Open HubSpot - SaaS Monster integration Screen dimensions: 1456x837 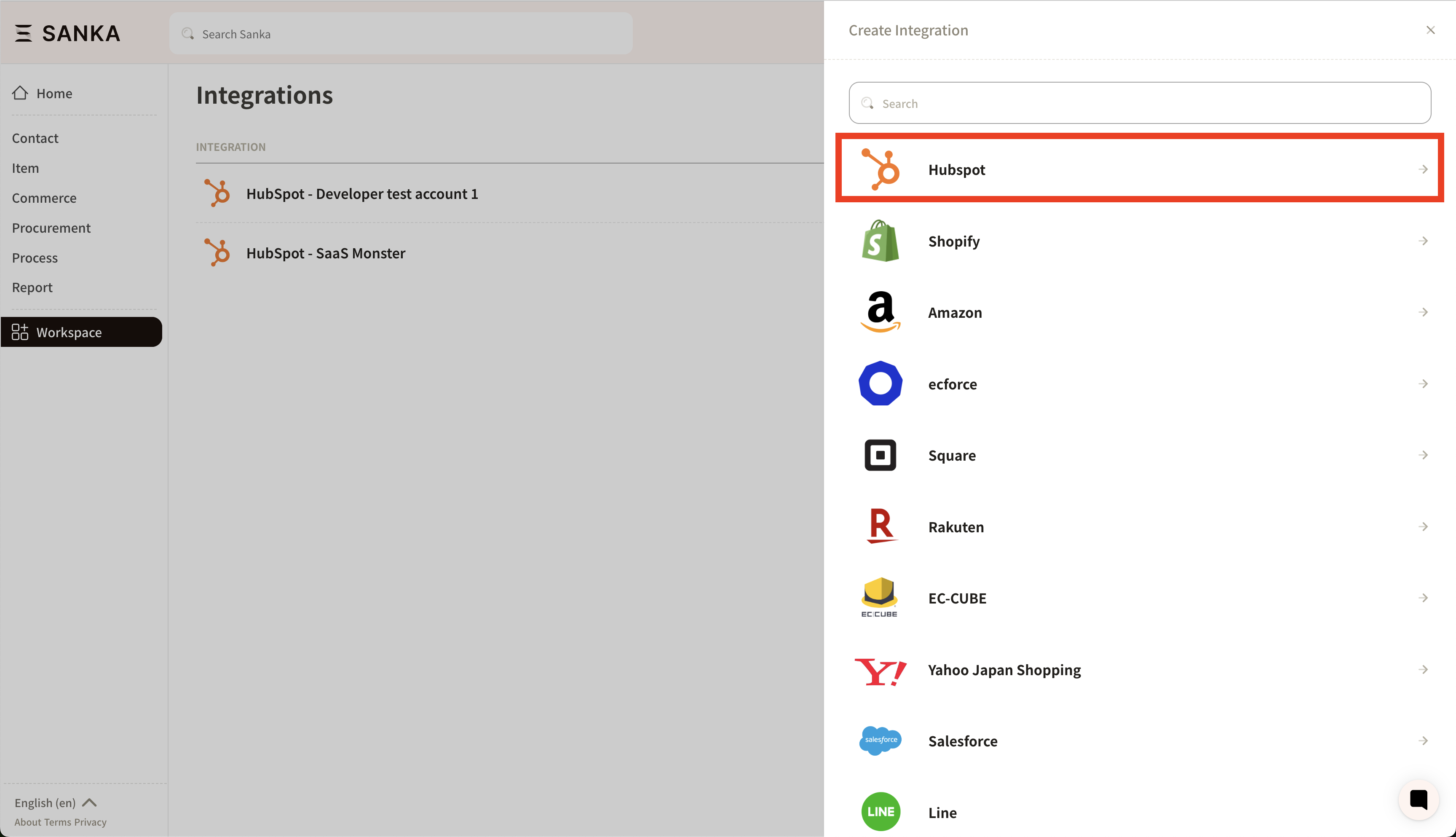click(325, 253)
